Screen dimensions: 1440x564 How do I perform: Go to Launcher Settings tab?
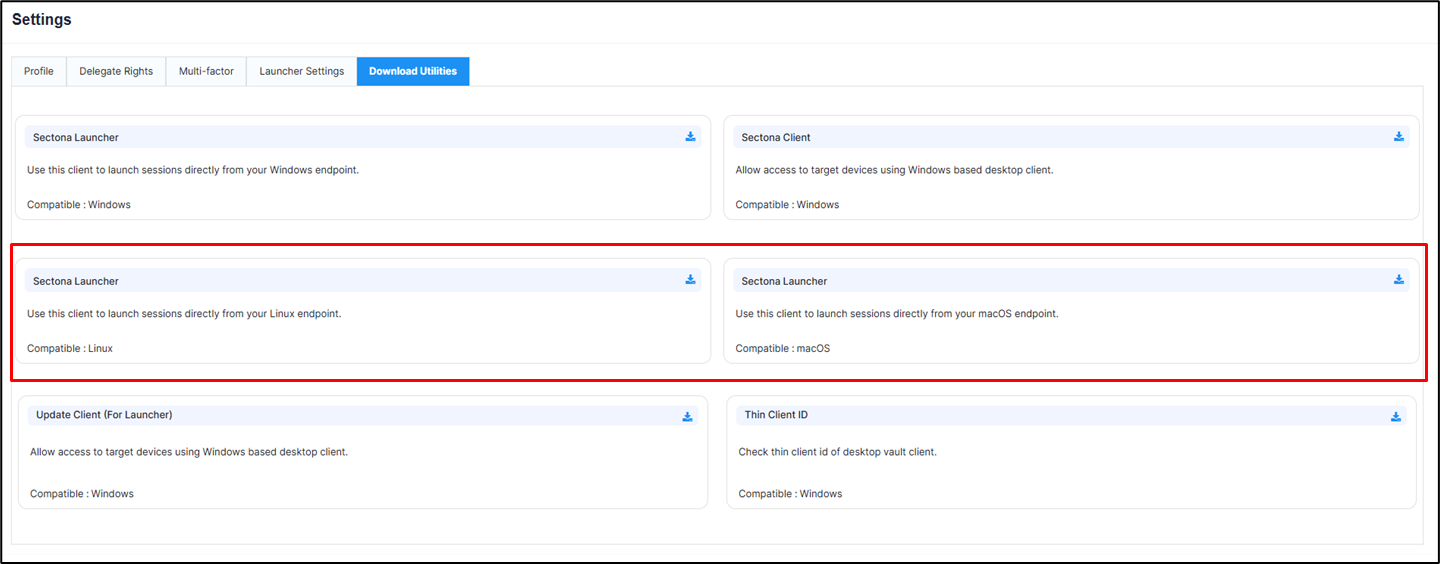pos(302,71)
